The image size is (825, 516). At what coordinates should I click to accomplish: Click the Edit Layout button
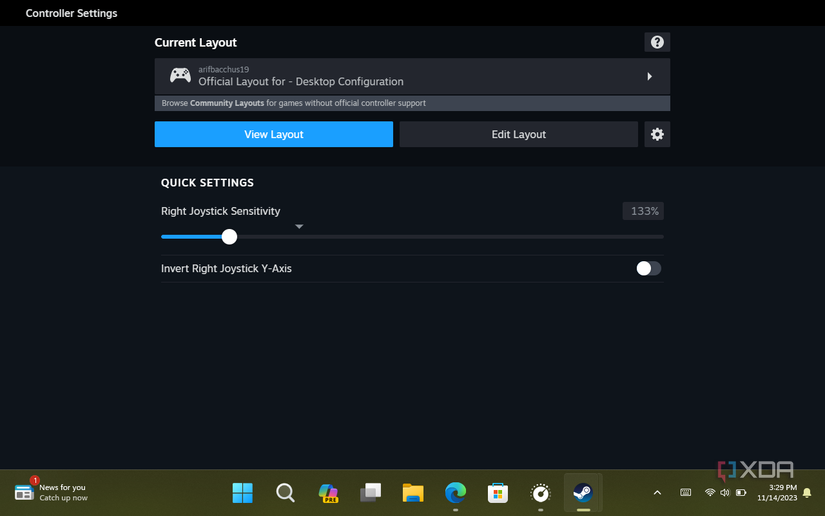[518, 134]
